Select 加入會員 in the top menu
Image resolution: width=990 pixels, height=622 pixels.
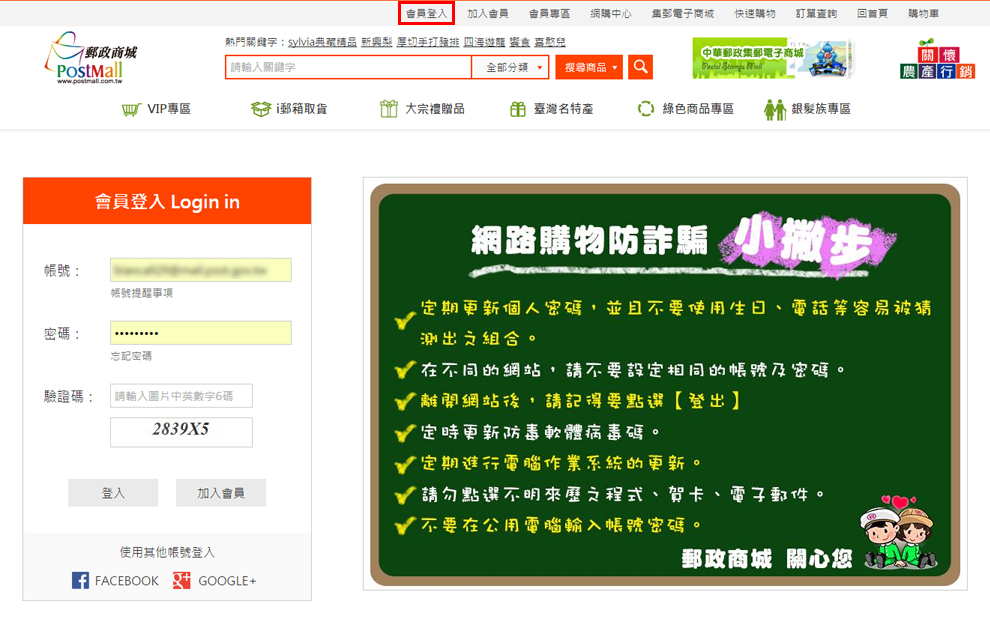coord(487,13)
